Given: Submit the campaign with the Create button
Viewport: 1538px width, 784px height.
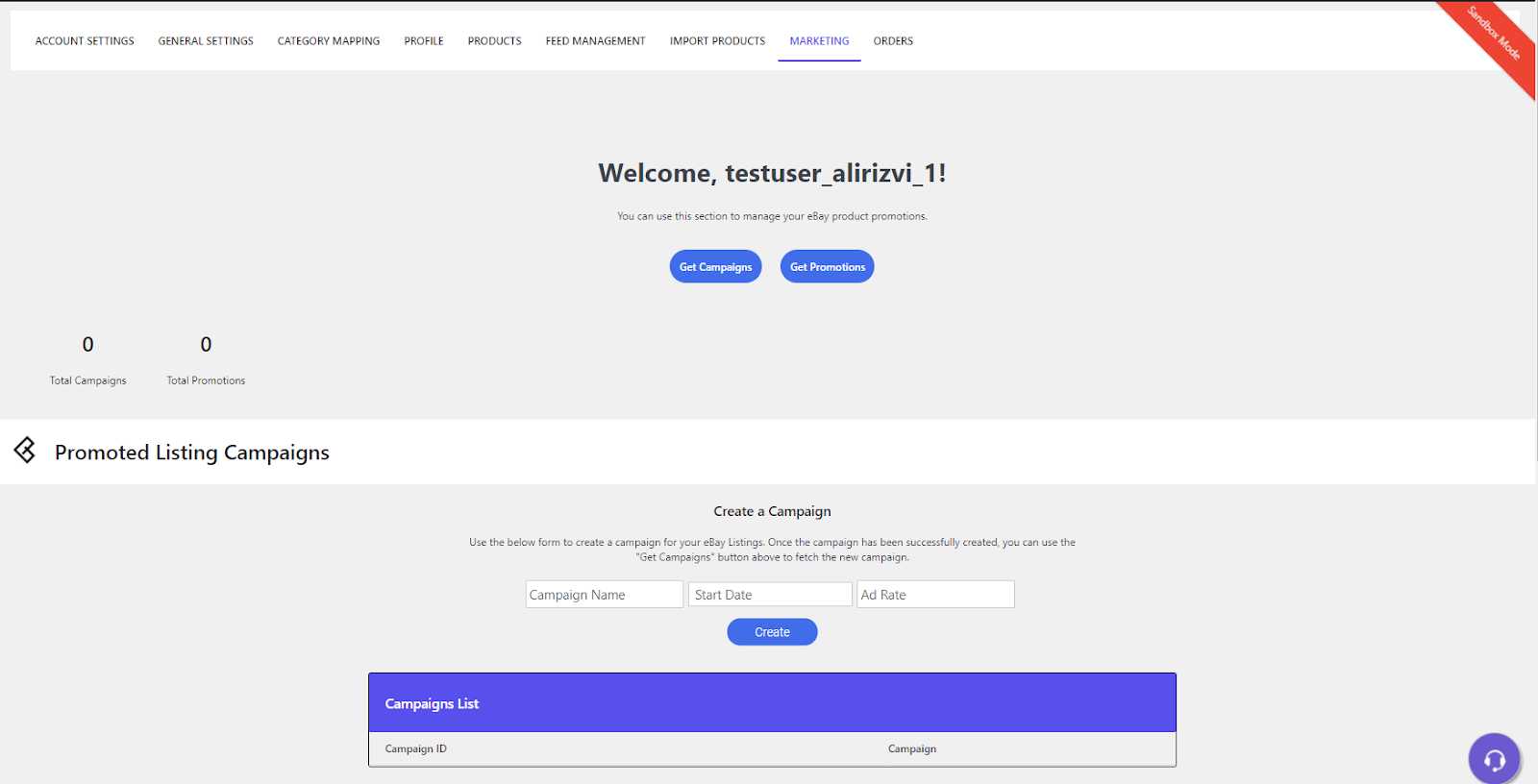Looking at the screenshot, I should point(773,632).
